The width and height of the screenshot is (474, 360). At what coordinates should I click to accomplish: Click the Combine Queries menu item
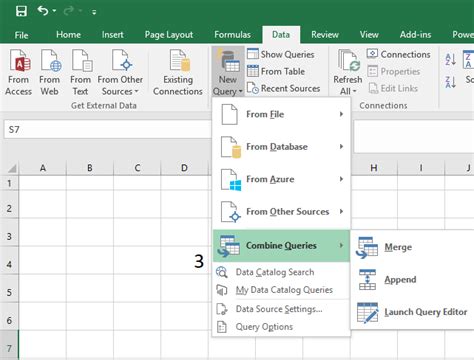point(281,246)
